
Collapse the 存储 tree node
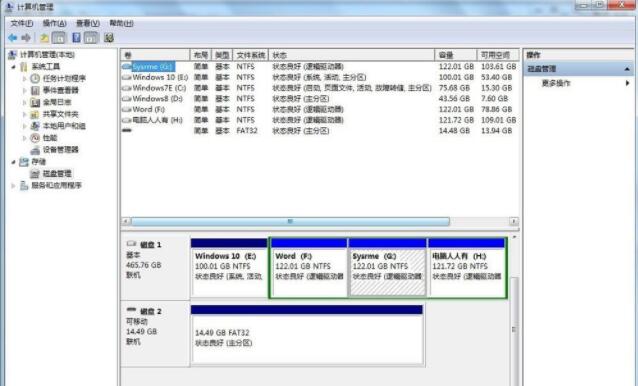pos(13,162)
